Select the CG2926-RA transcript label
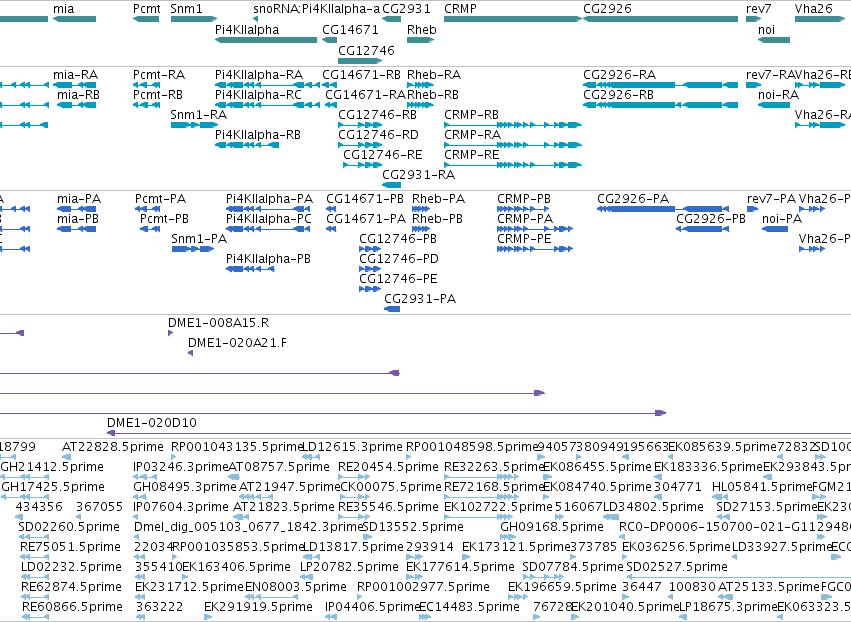Image resolution: width=851 pixels, height=622 pixels. click(619, 74)
